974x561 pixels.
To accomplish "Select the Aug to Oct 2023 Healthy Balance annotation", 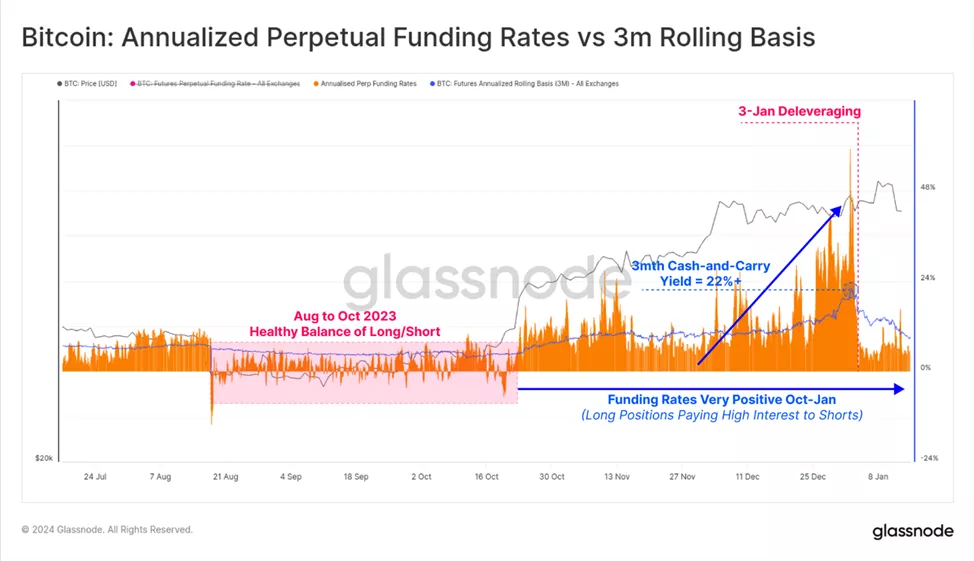I will [344, 323].
